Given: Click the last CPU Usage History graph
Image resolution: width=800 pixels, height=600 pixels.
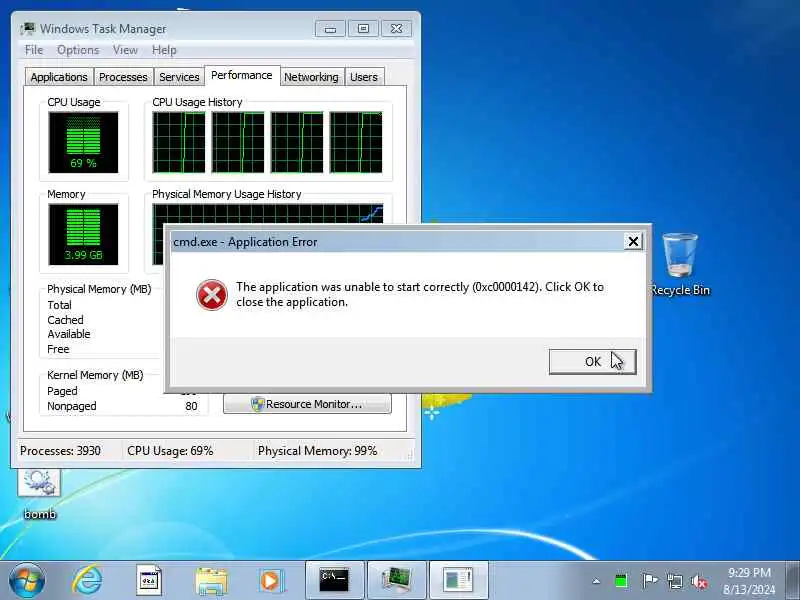Looking at the screenshot, I should pyautogui.click(x=356, y=142).
